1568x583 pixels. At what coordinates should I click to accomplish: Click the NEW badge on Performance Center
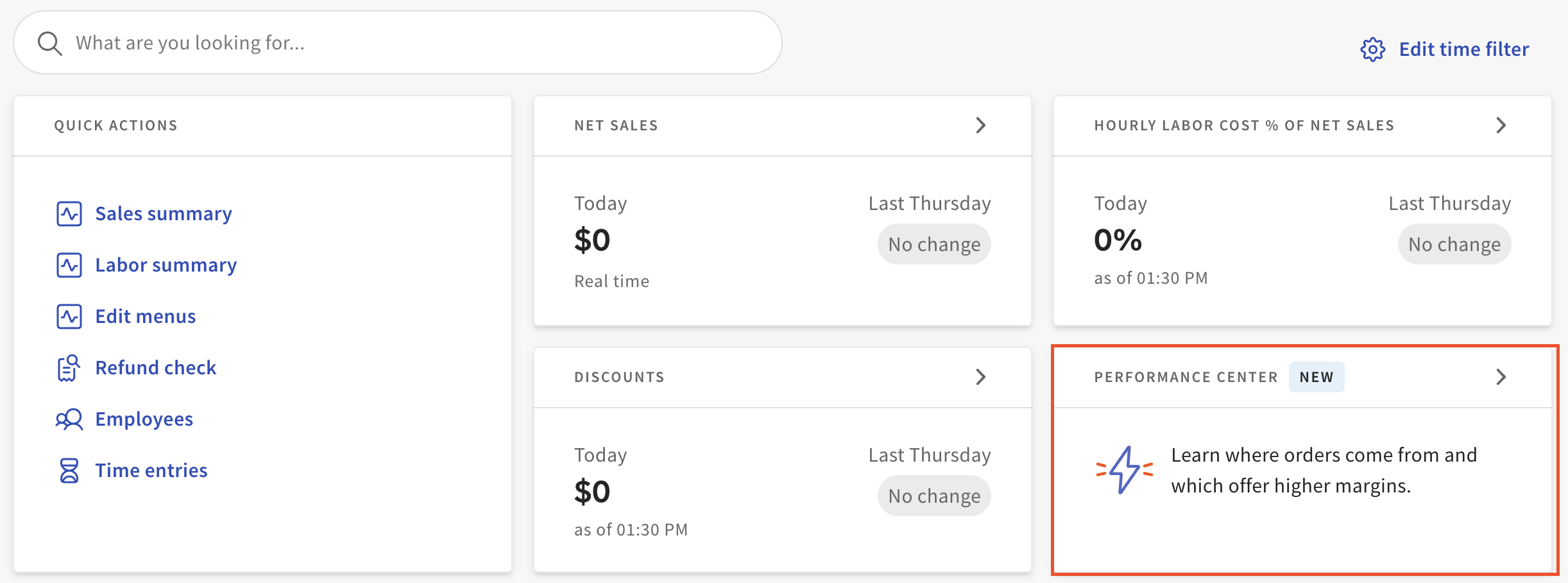coord(1317,377)
